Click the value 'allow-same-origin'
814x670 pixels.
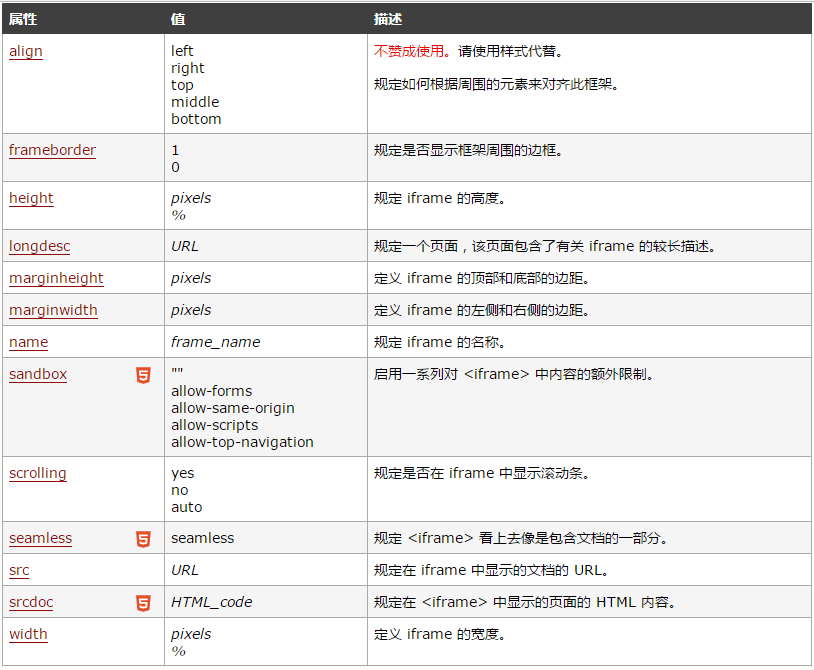click(x=233, y=408)
